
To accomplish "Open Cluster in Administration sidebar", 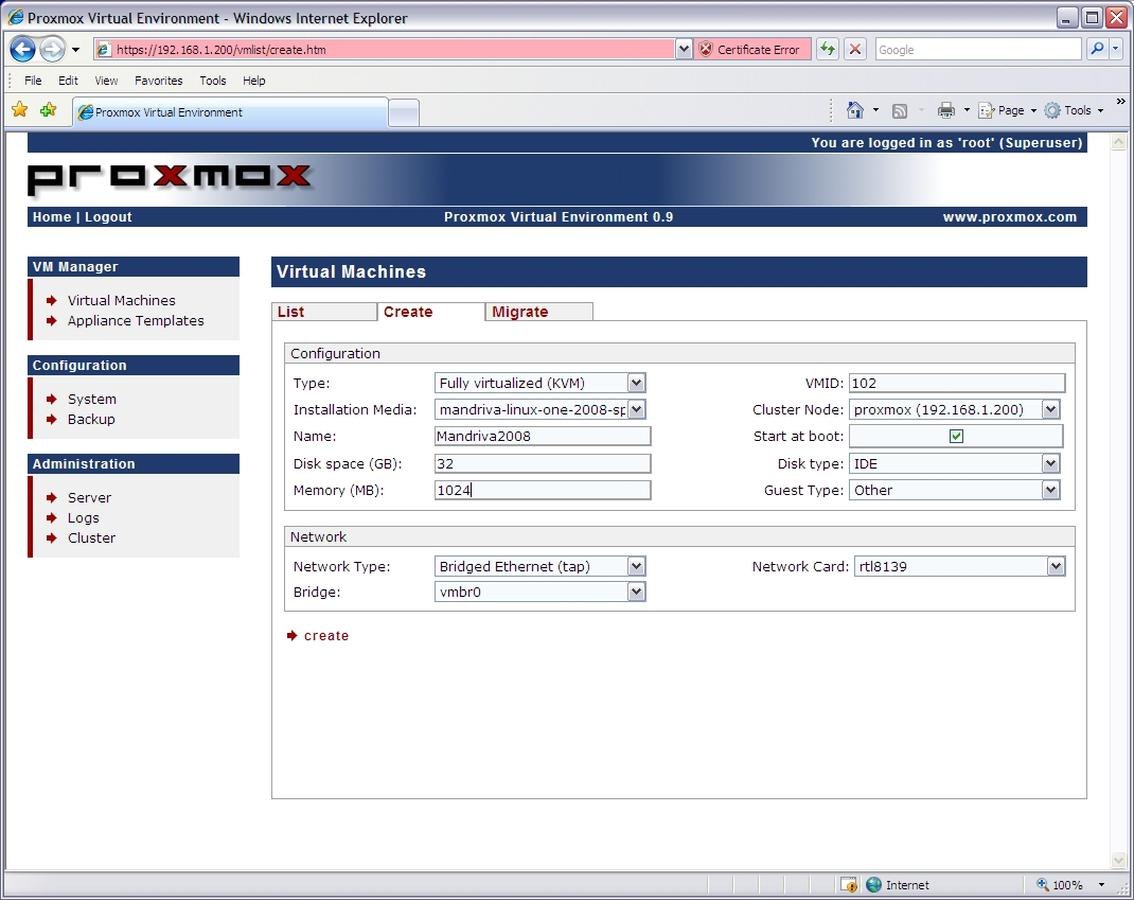I will (x=91, y=538).
